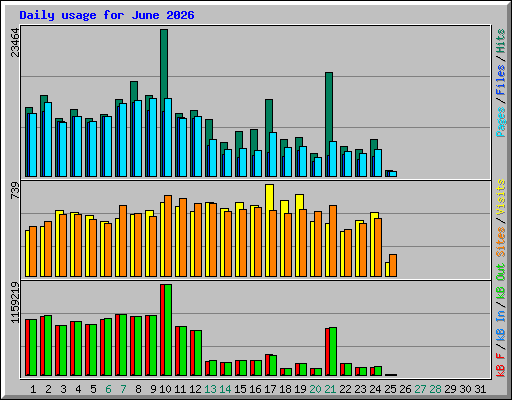512x400 pixels.
Task: Click the kB Out bar for day 21
Action: (333, 352)
